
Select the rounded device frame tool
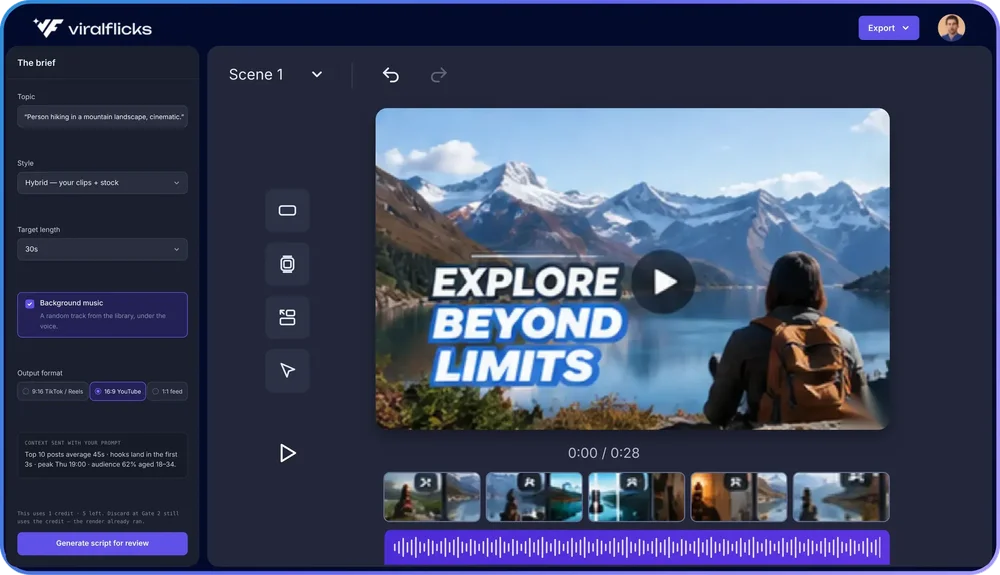point(288,264)
